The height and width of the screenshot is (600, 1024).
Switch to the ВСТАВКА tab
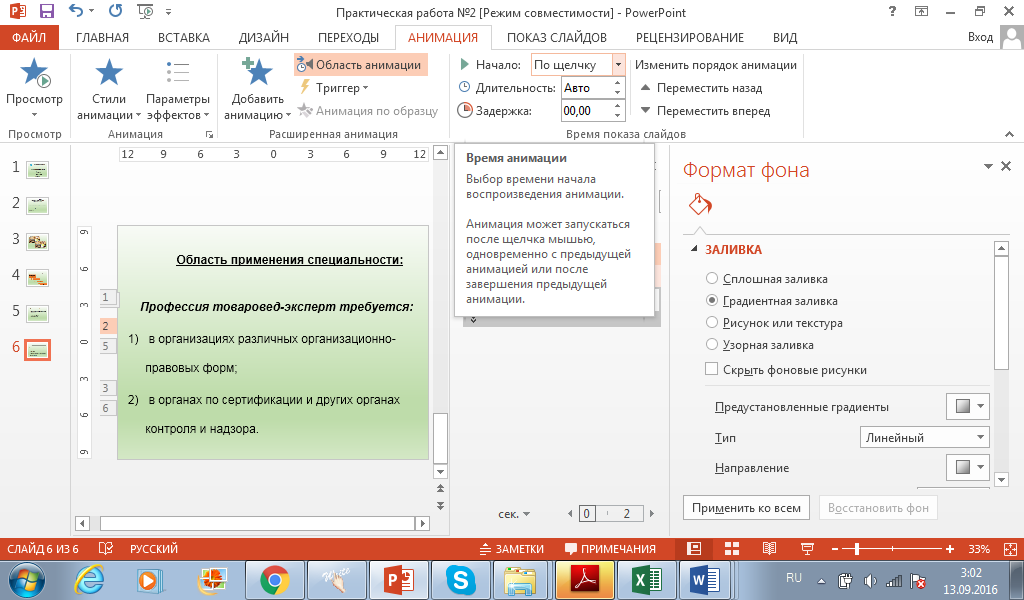(x=184, y=37)
